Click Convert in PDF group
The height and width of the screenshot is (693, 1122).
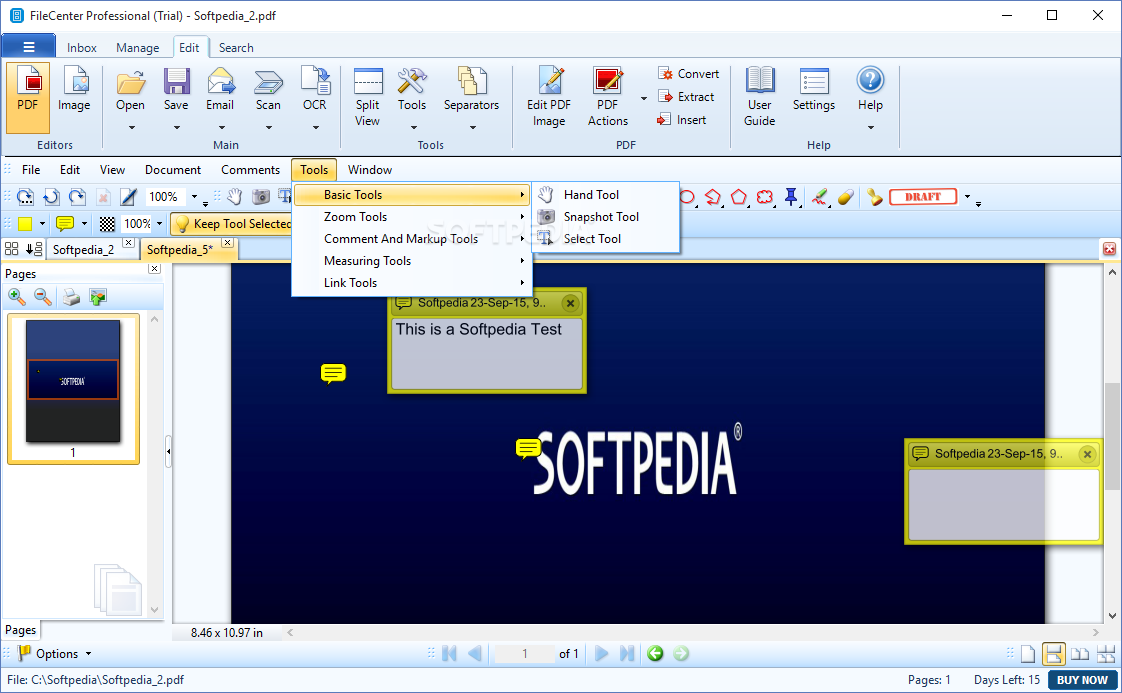[x=688, y=74]
